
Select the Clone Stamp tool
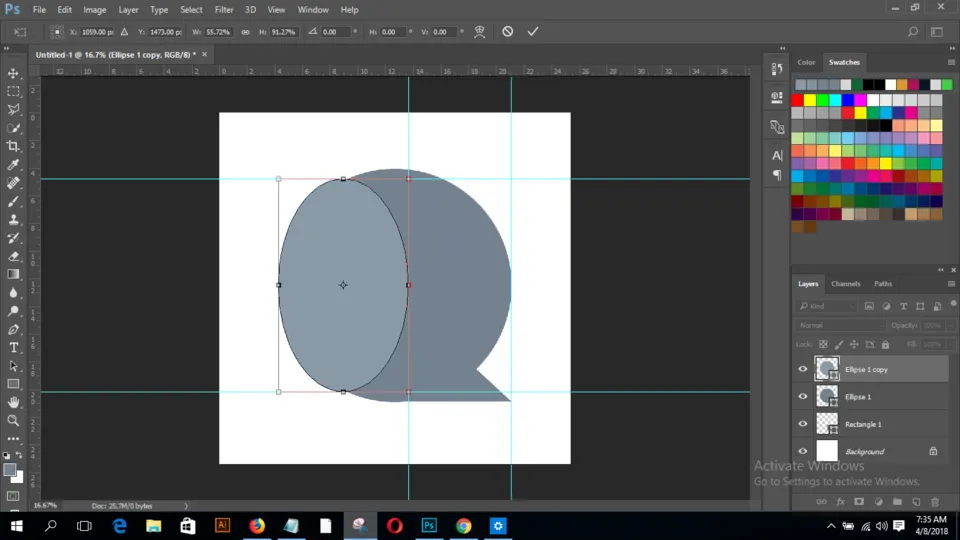coord(13,220)
